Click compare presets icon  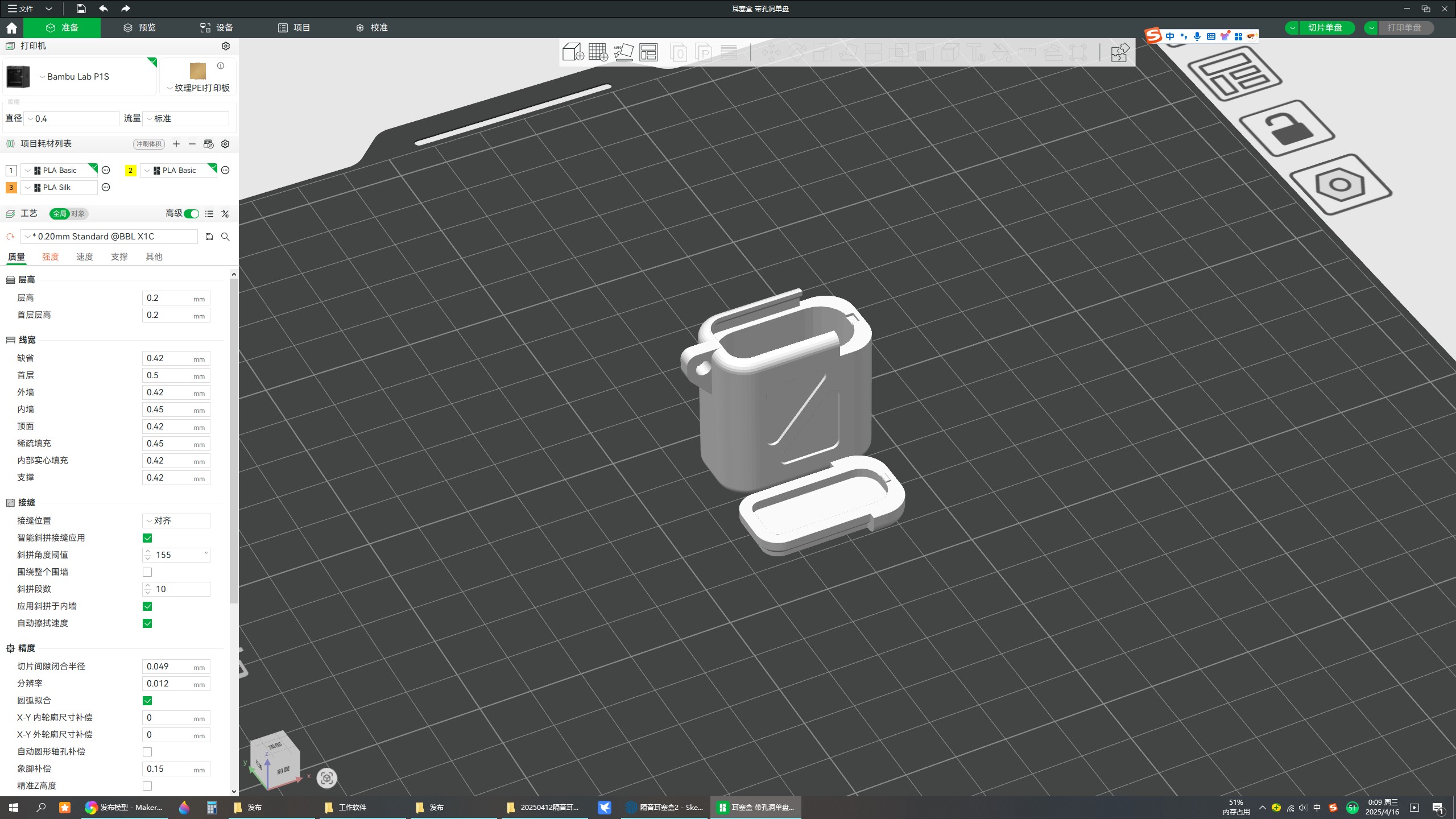[225, 214]
